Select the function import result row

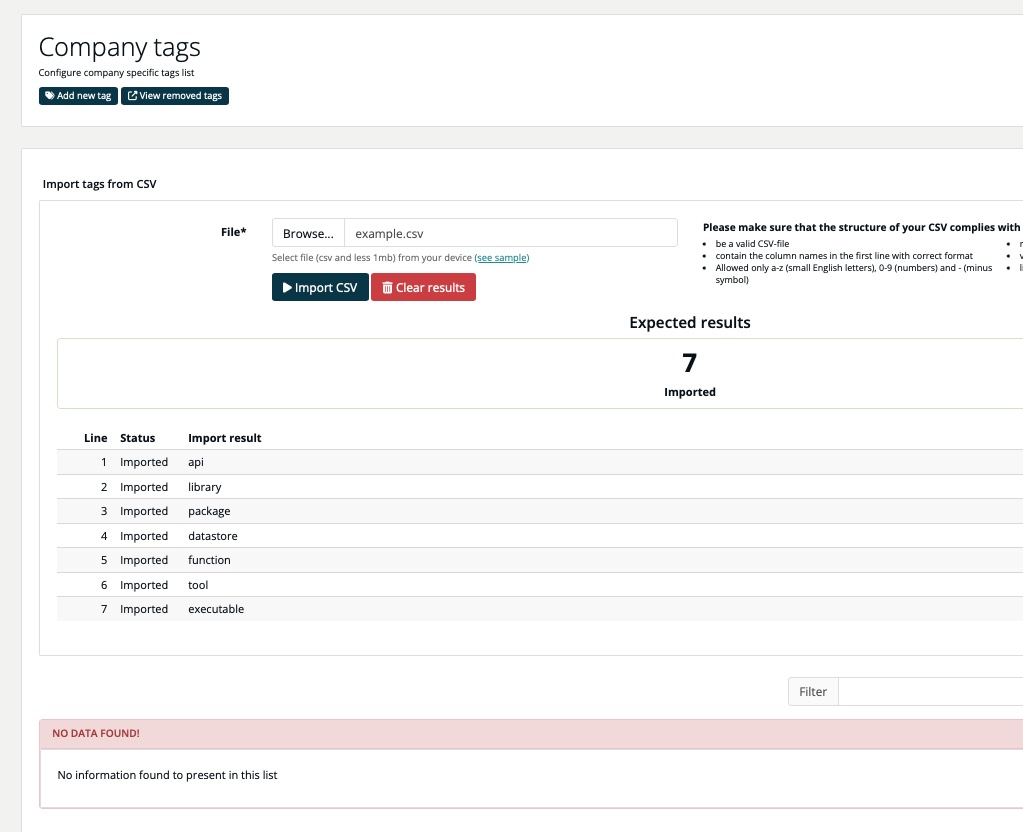click(540, 560)
